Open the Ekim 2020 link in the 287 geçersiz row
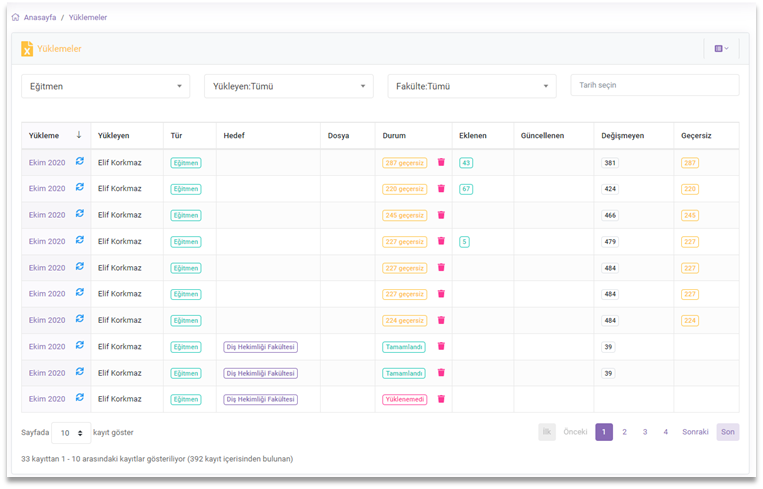Image resolution: width=763 pixels, height=489 pixels. click(x=47, y=163)
